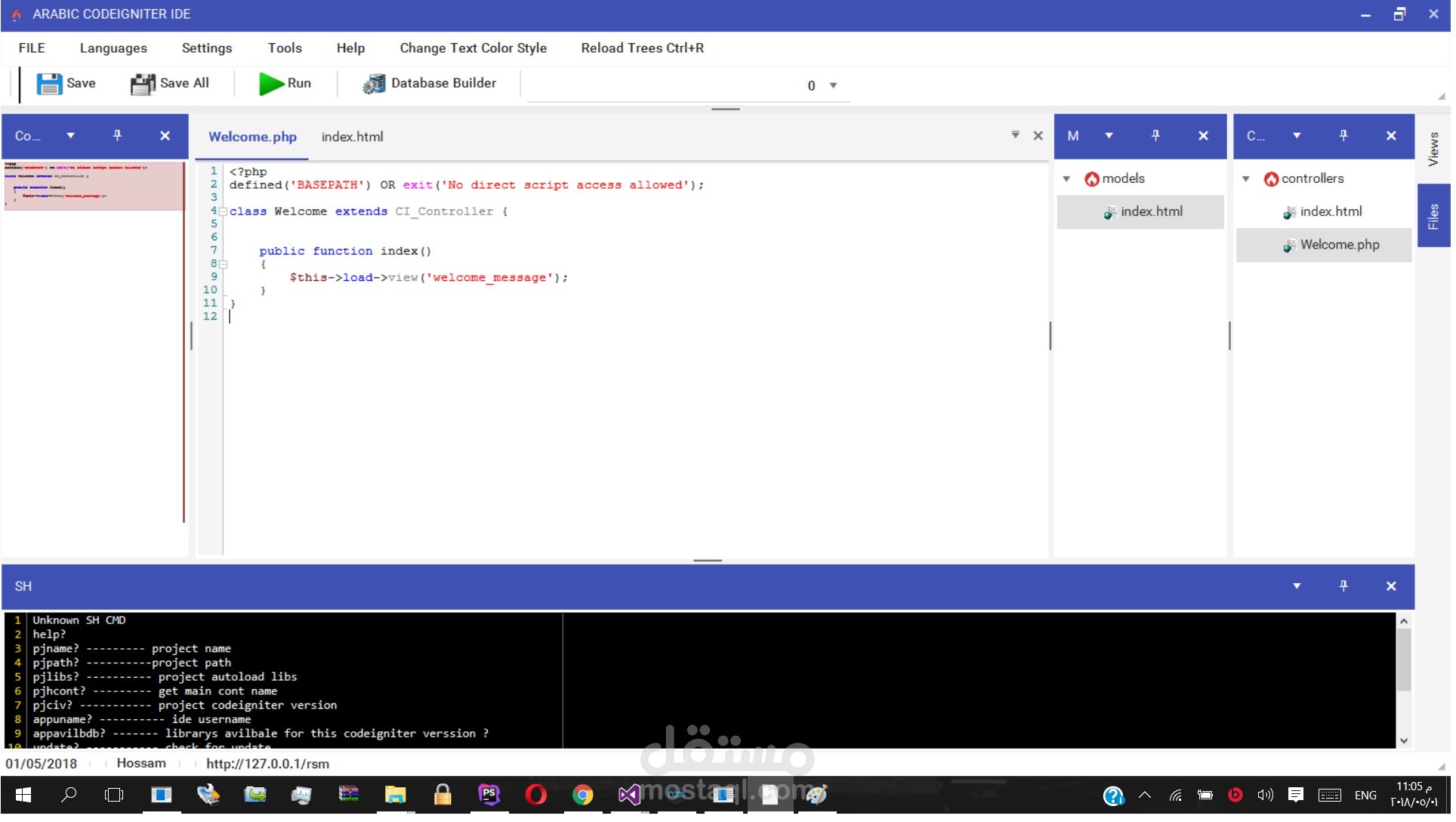Open the Tools menu
The height and width of the screenshot is (822, 1456).
click(x=285, y=48)
